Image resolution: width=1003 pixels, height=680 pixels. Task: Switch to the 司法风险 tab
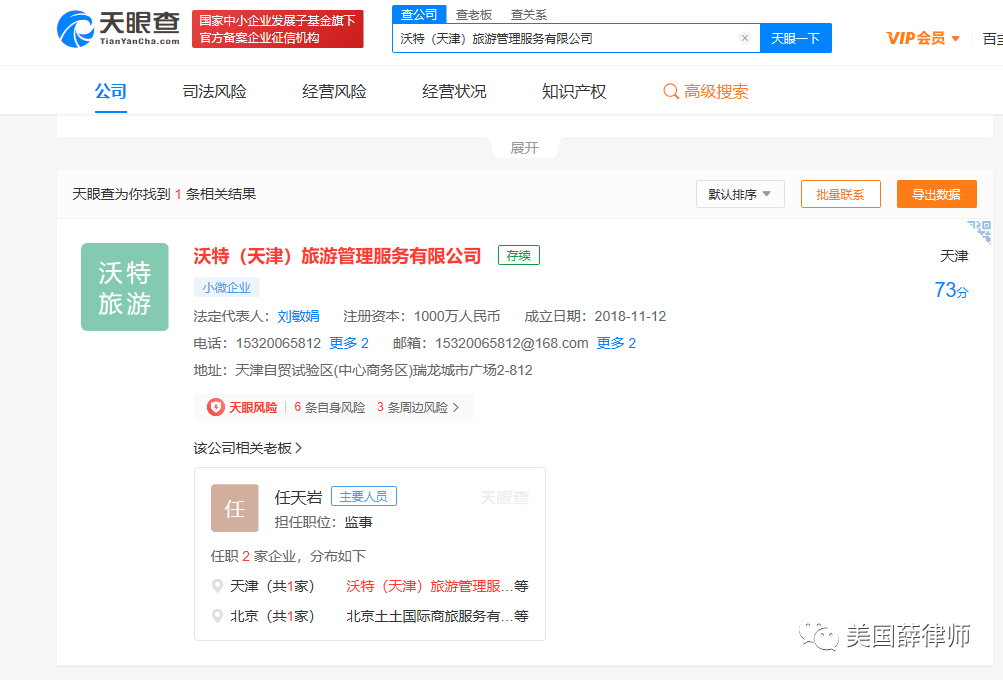coord(214,91)
